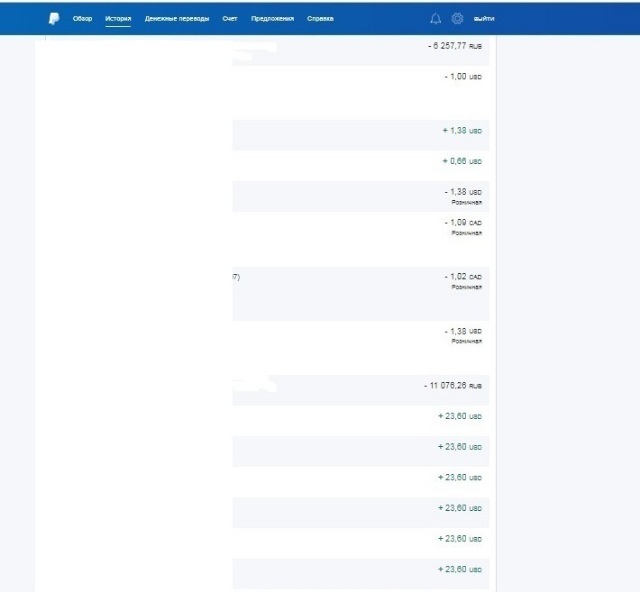The width and height of the screenshot is (640, 592).
Task: Open the +0,66 USD transaction
Action: (x=462, y=161)
